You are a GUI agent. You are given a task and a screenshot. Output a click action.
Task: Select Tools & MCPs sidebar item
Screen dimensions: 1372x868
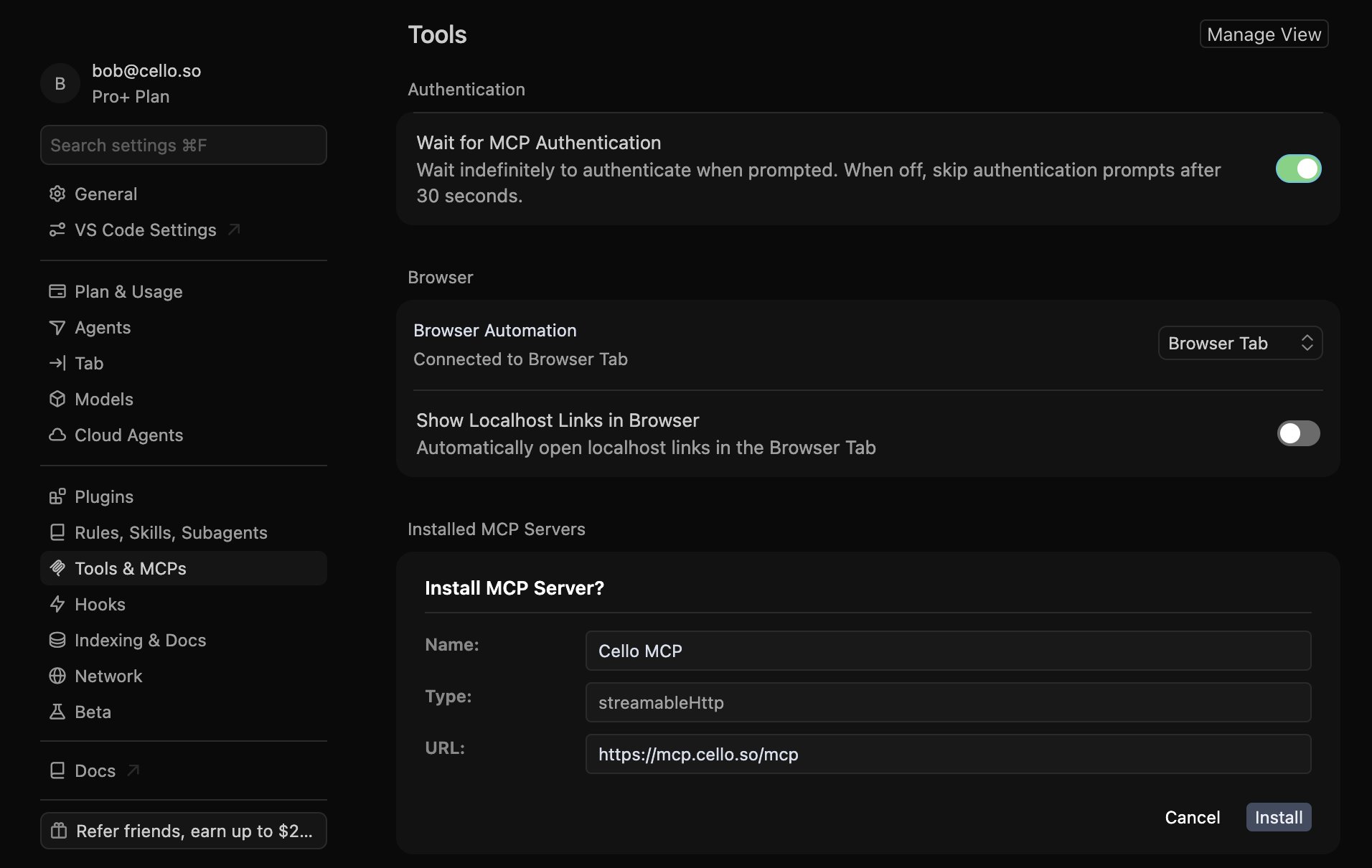[x=184, y=568]
